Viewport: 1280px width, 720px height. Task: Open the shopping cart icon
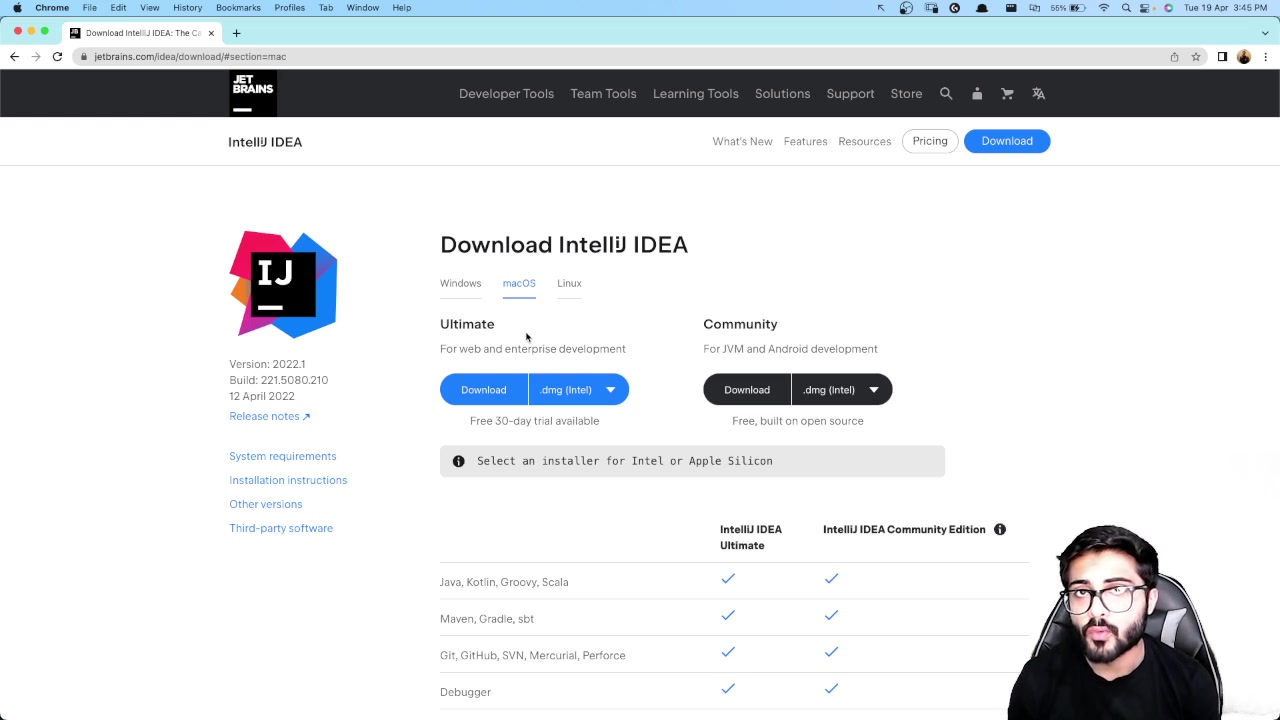[x=1007, y=94]
